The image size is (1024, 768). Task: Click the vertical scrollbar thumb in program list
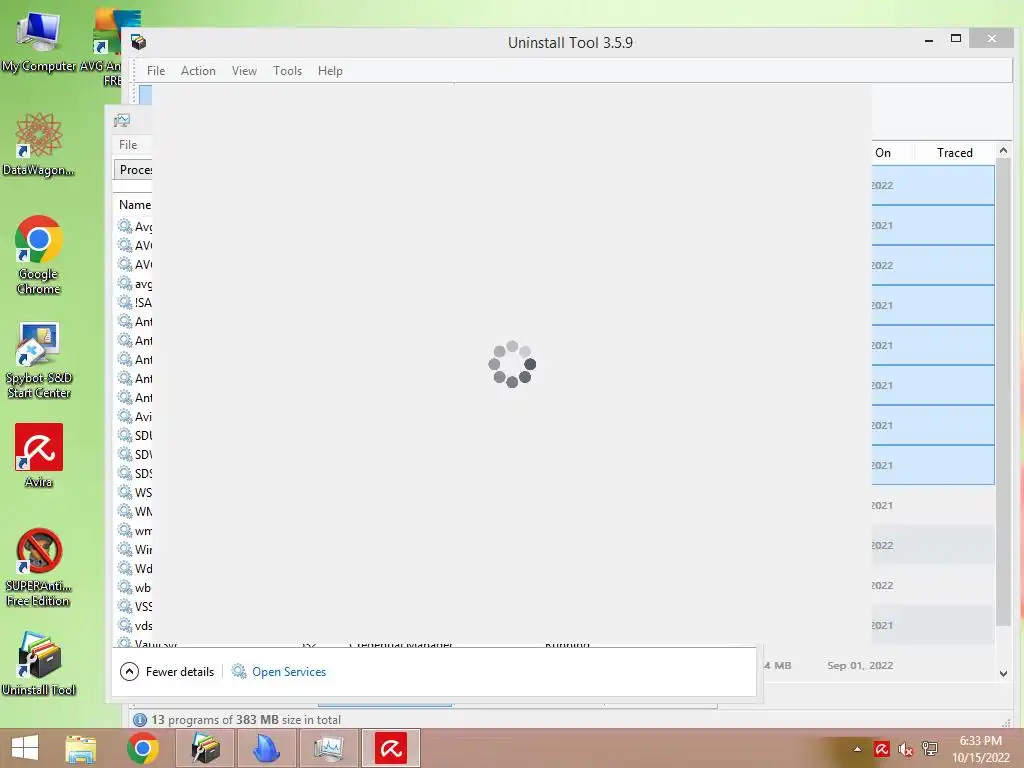pyautogui.click(x=1003, y=391)
